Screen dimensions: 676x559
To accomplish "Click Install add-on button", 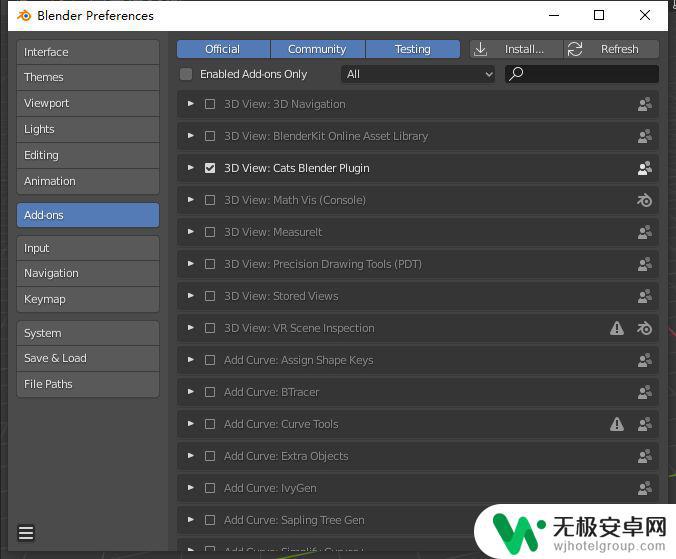I will click(x=516, y=49).
